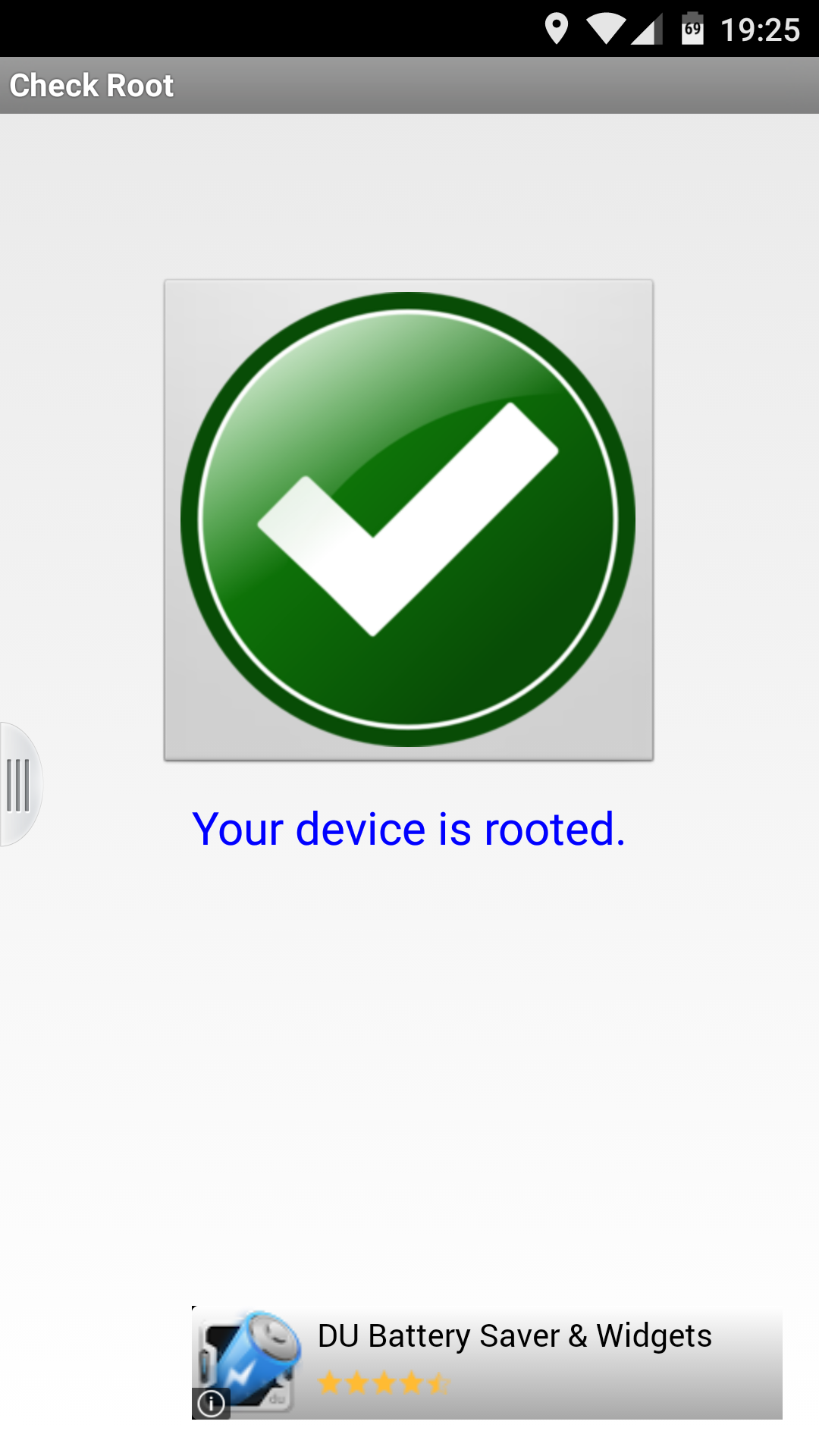The image size is (819, 1456).
Task: Click the Check Root title
Action: point(92,86)
